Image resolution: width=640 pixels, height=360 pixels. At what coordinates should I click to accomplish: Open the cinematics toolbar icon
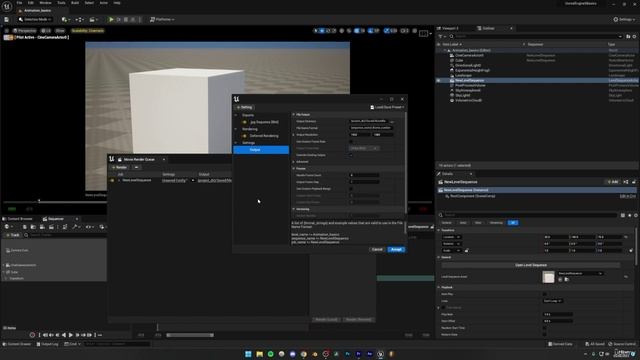point(93,20)
